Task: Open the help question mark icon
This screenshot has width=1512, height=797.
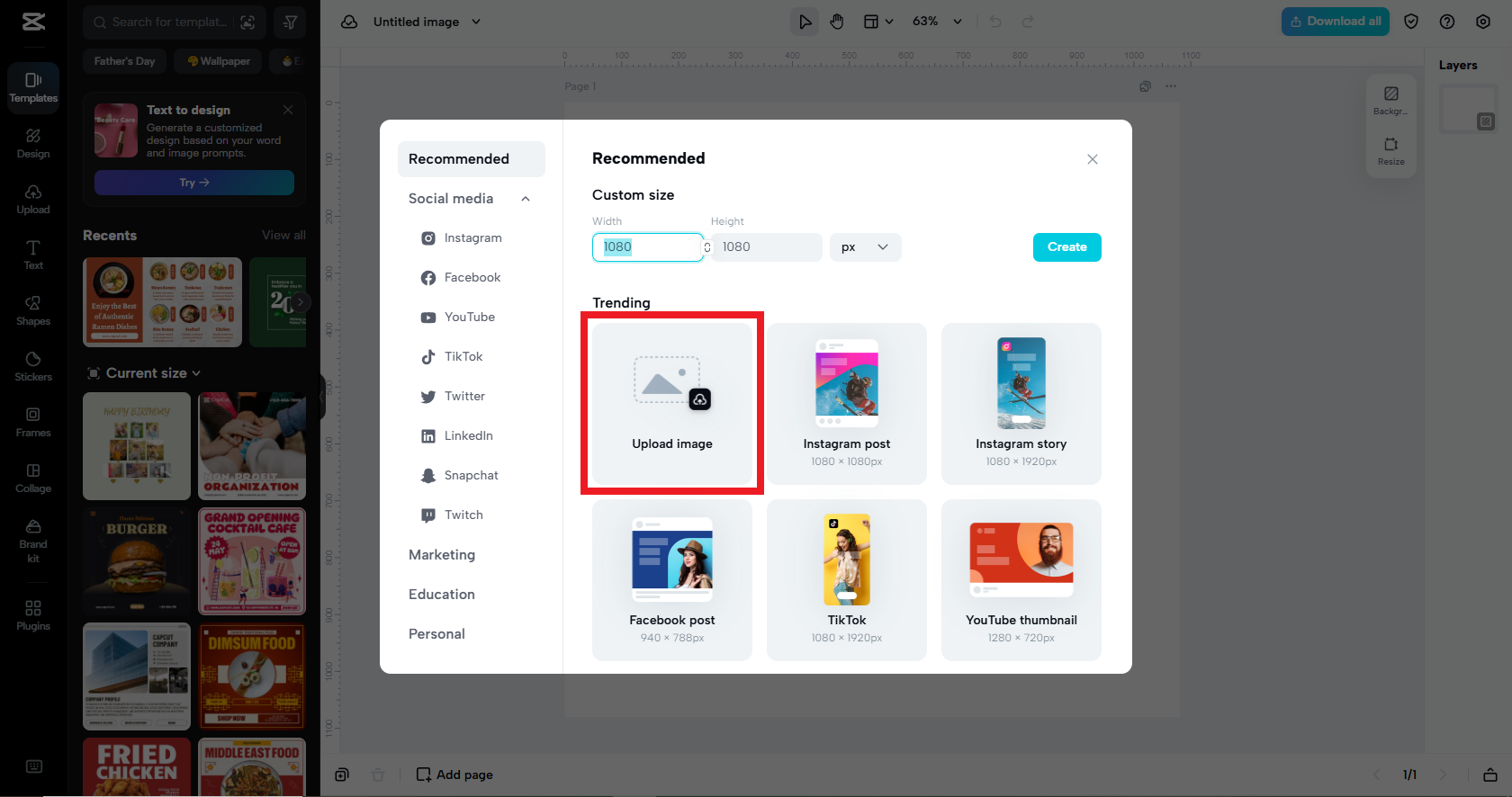Action: coord(1447,22)
